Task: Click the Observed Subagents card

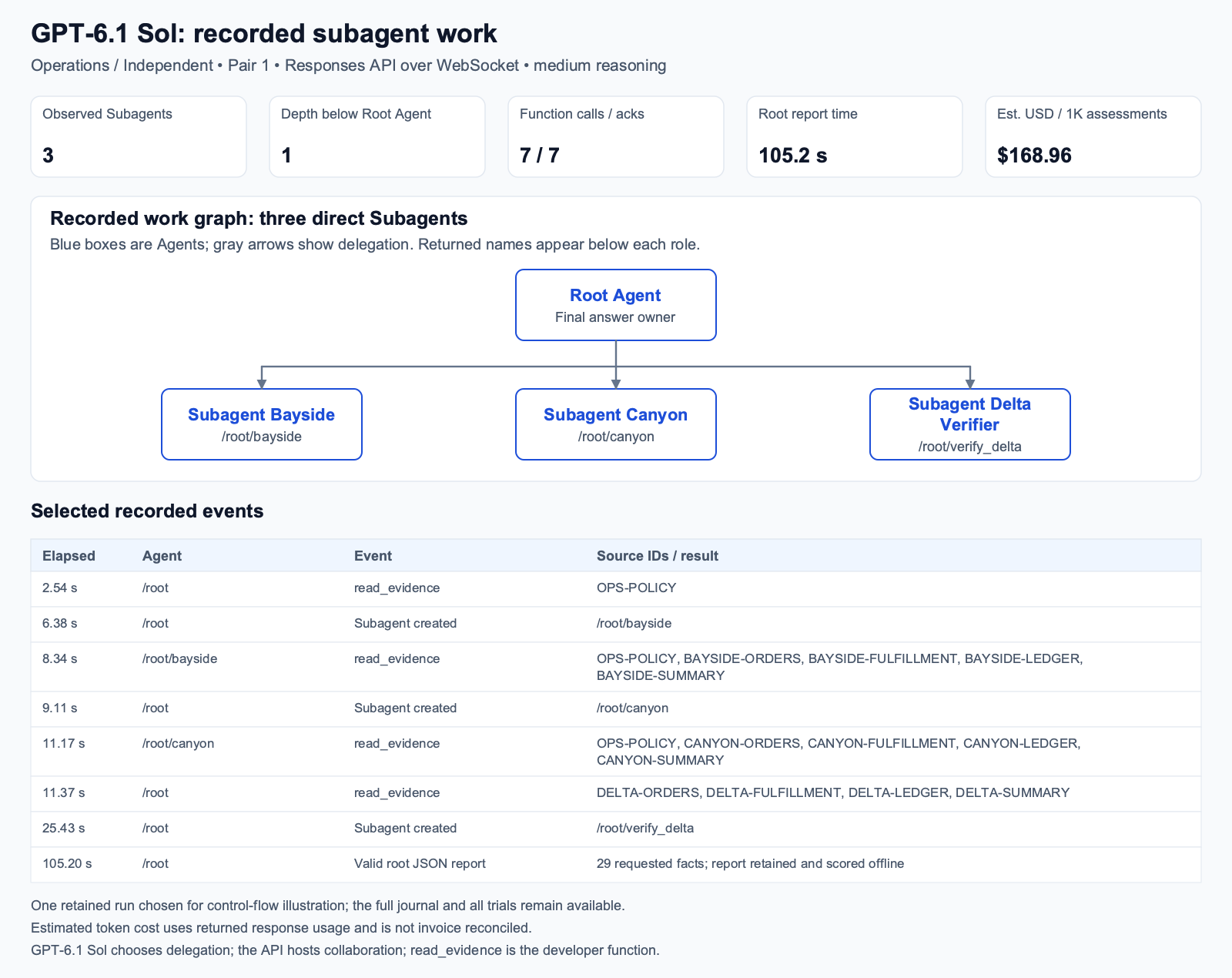Action: tap(139, 136)
